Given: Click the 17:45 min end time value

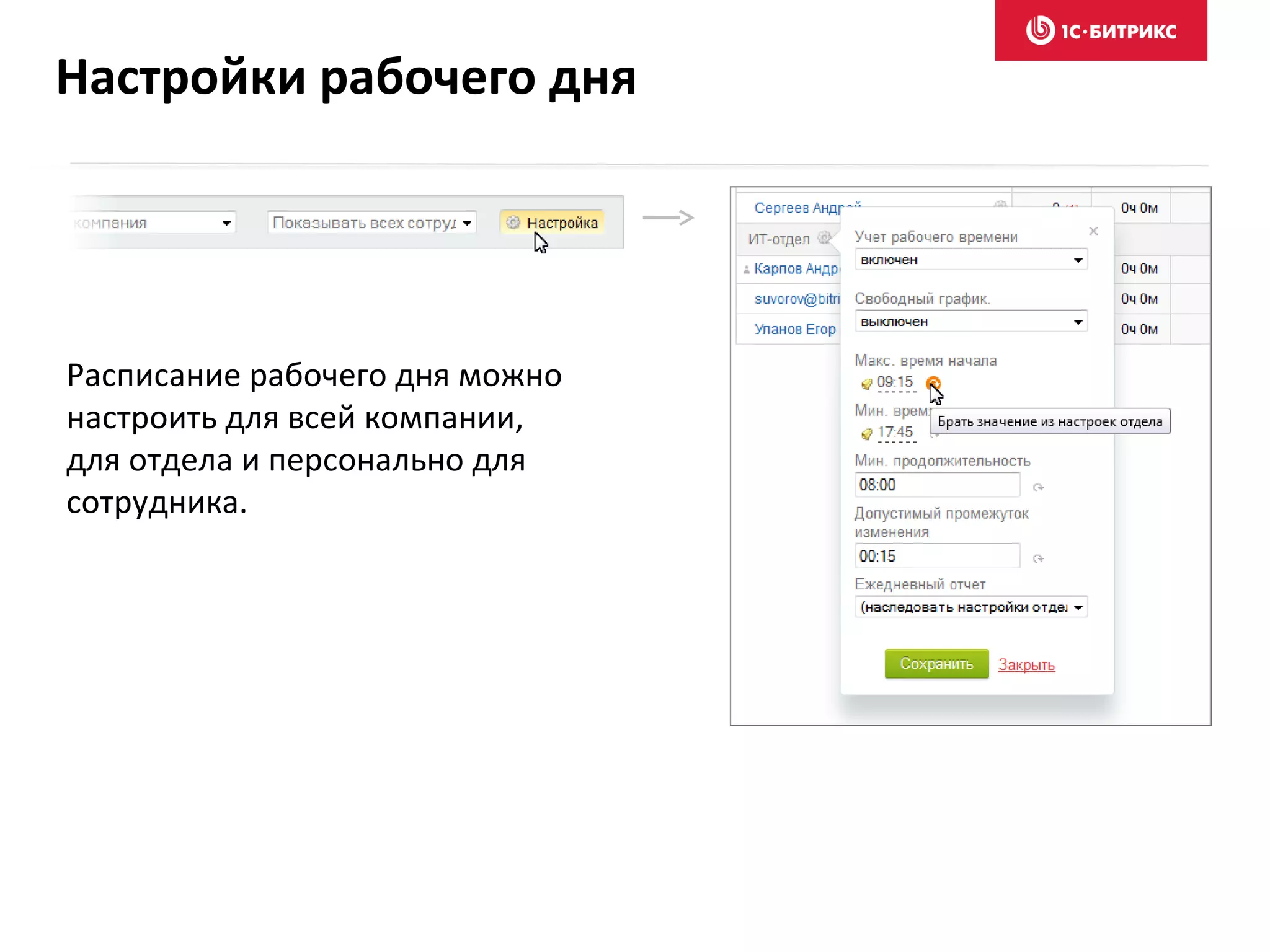Looking at the screenshot, I should coord(895,432).
